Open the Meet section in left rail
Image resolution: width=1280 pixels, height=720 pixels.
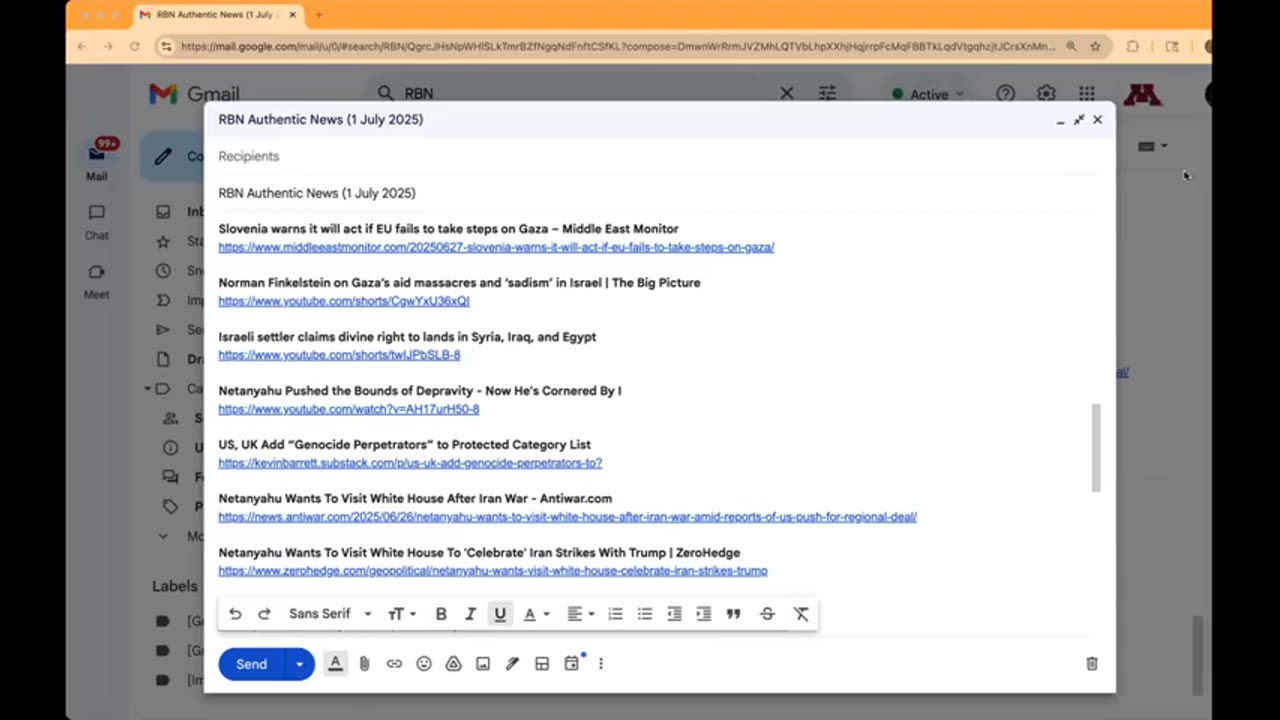coord(96,281)
